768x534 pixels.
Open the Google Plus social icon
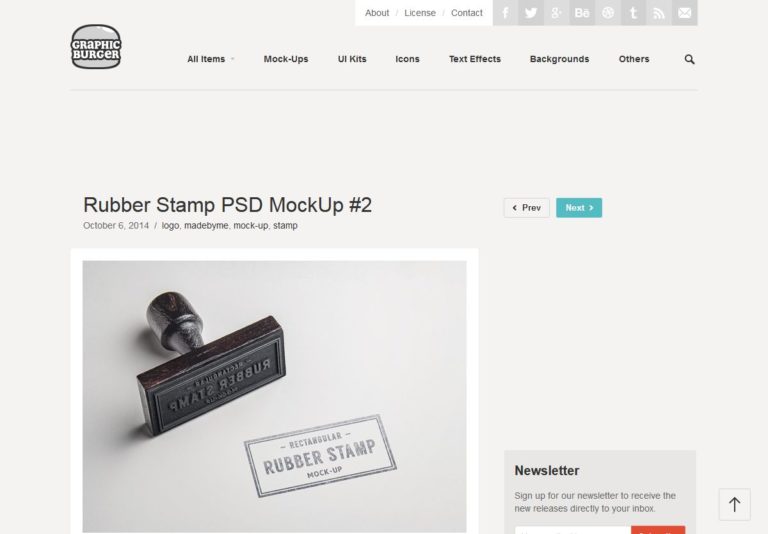click(x=556, y=13)
